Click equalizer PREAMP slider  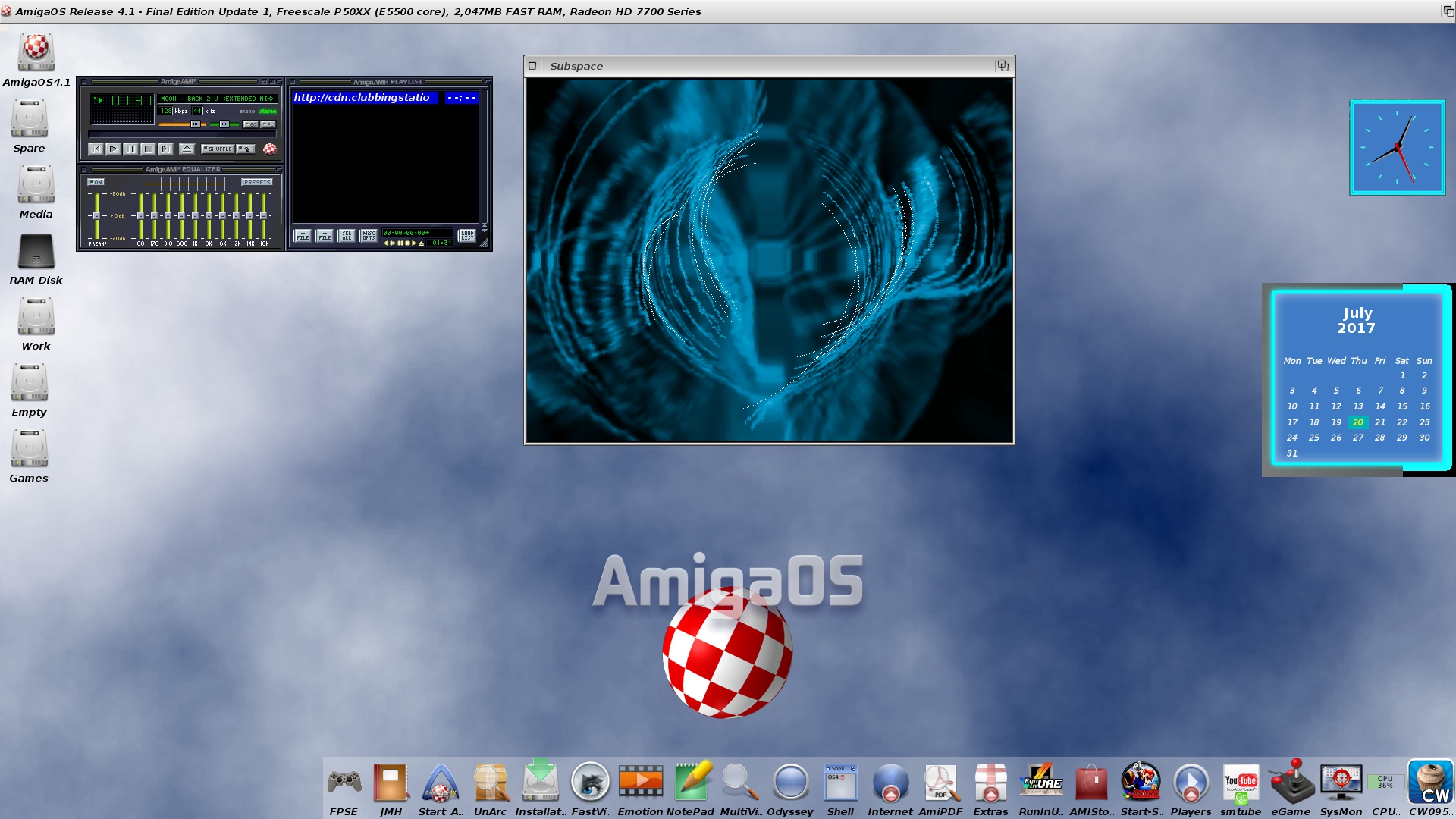pos(96,215)
